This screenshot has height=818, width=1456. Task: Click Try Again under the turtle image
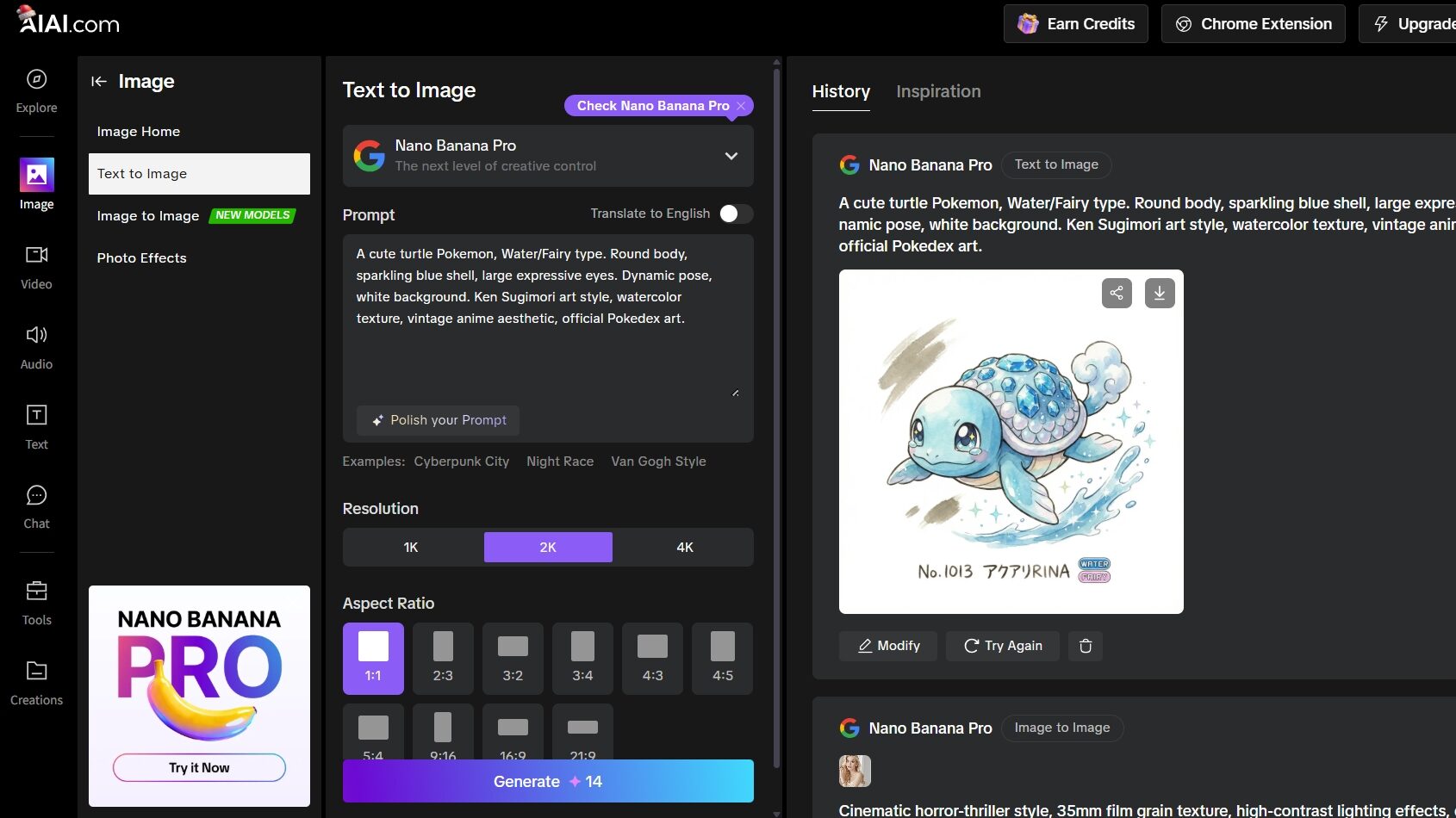(1003, 646)
